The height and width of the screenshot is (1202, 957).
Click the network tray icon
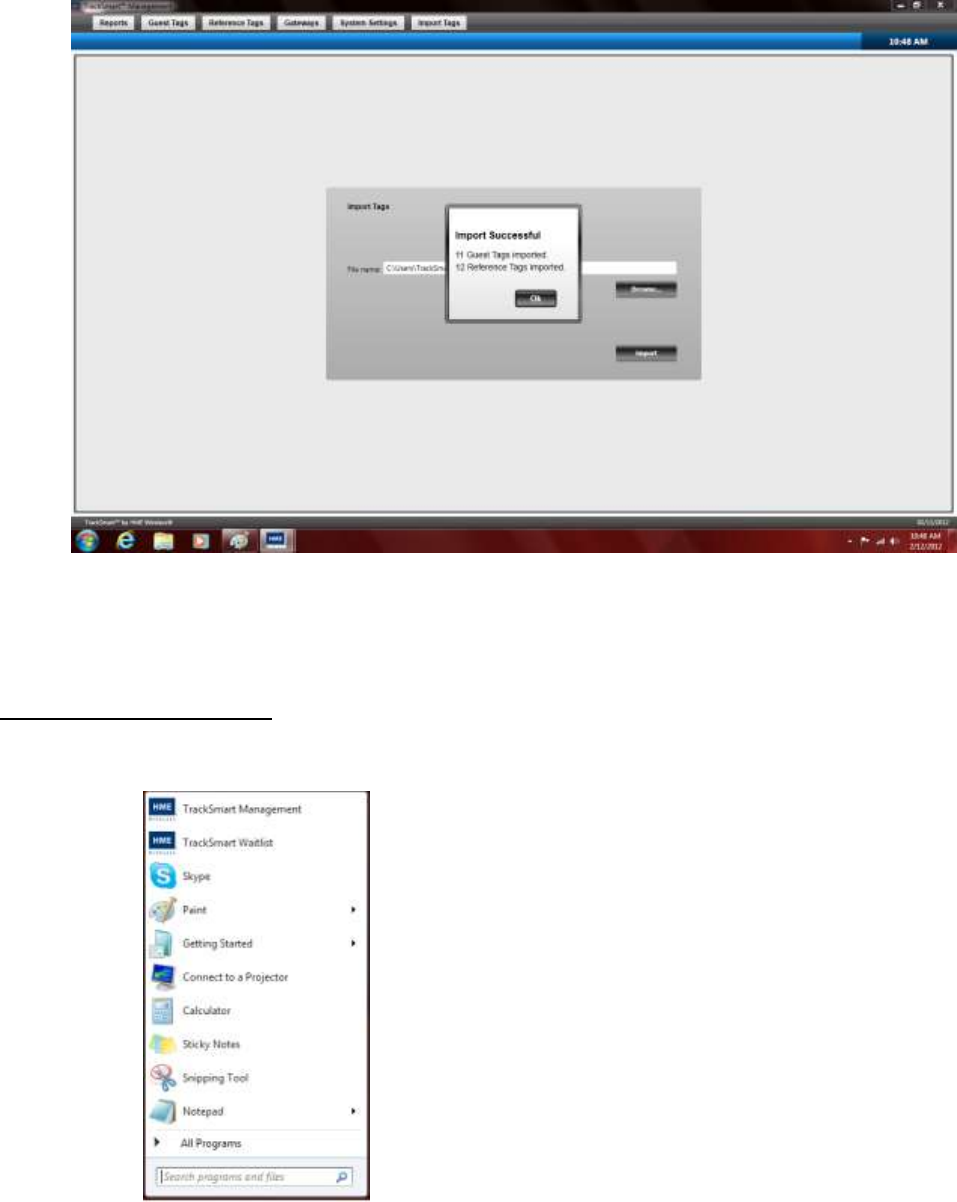879,541
